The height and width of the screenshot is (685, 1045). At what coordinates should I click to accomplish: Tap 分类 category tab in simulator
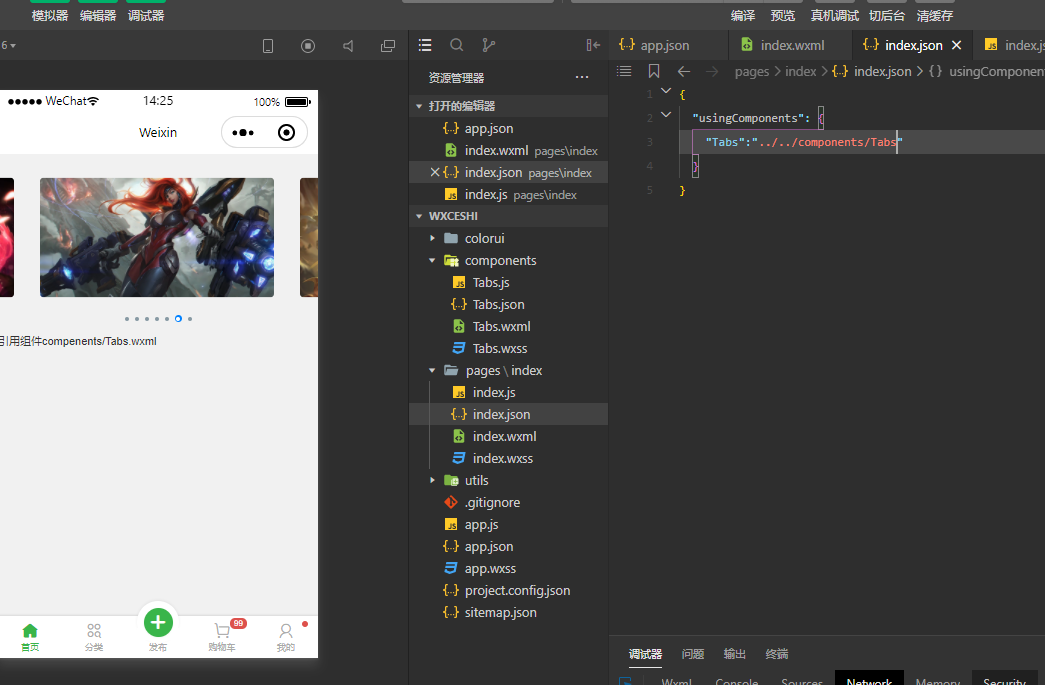pyautogui.click(x=94, y=638)
